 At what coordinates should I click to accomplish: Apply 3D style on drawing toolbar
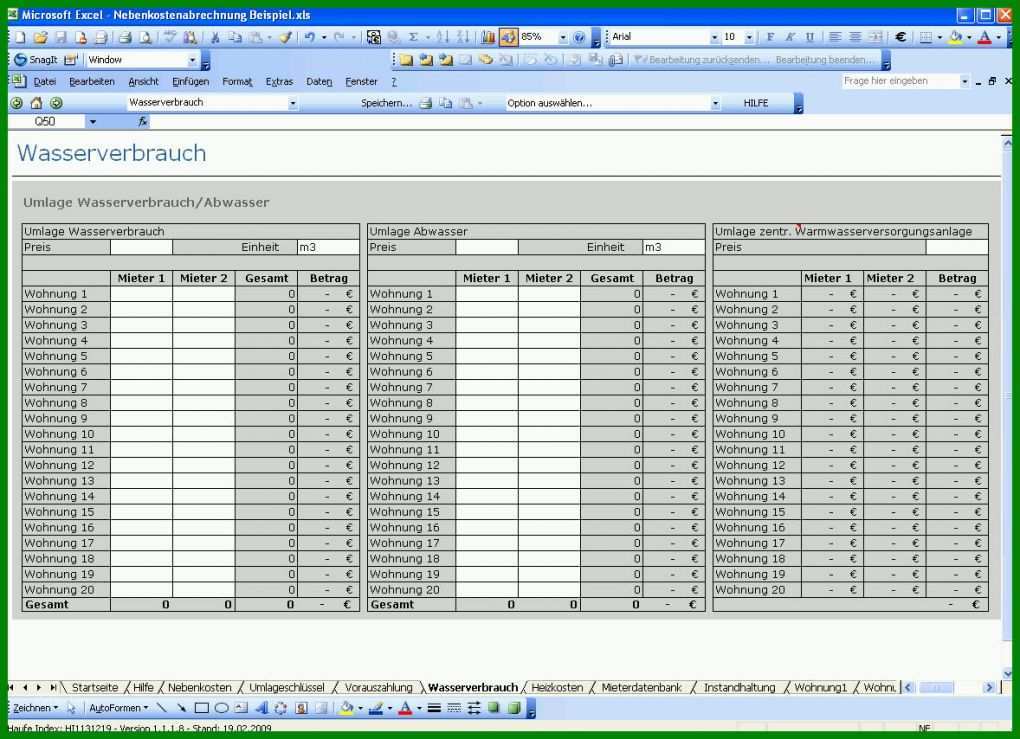tap(514, 708)
